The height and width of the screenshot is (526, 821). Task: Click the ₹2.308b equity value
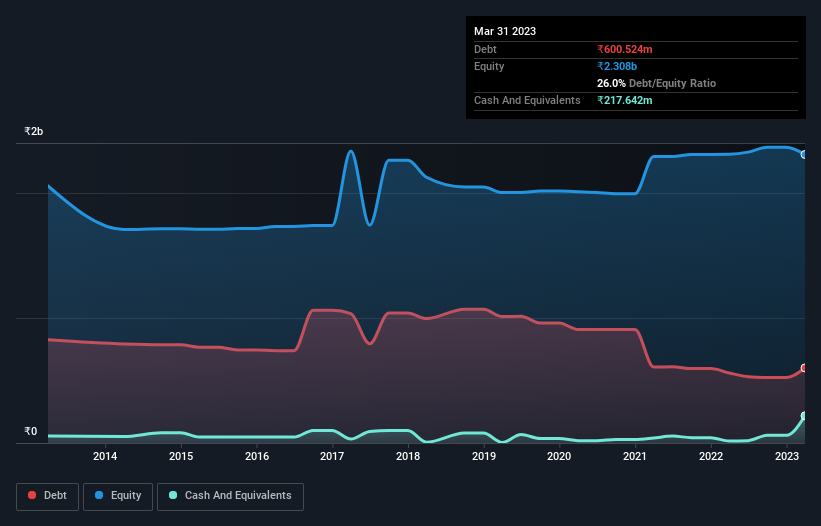point(617,66)
